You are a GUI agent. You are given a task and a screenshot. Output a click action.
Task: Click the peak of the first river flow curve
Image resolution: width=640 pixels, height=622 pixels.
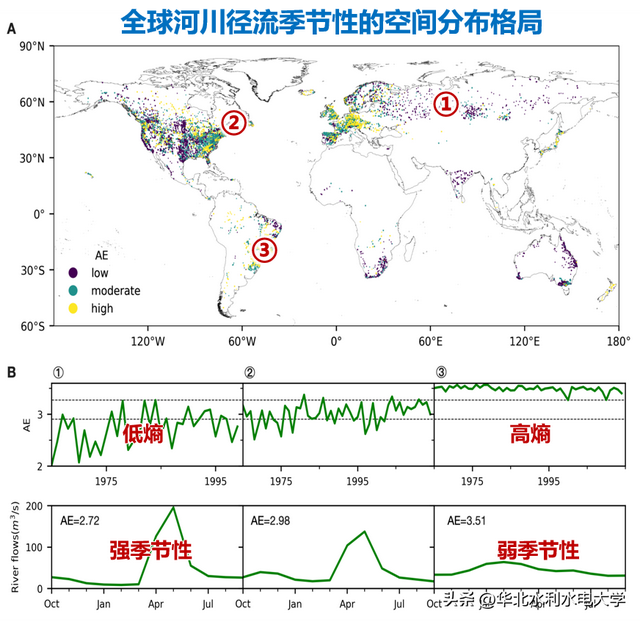pyautogui.click(x=173, y=507)
